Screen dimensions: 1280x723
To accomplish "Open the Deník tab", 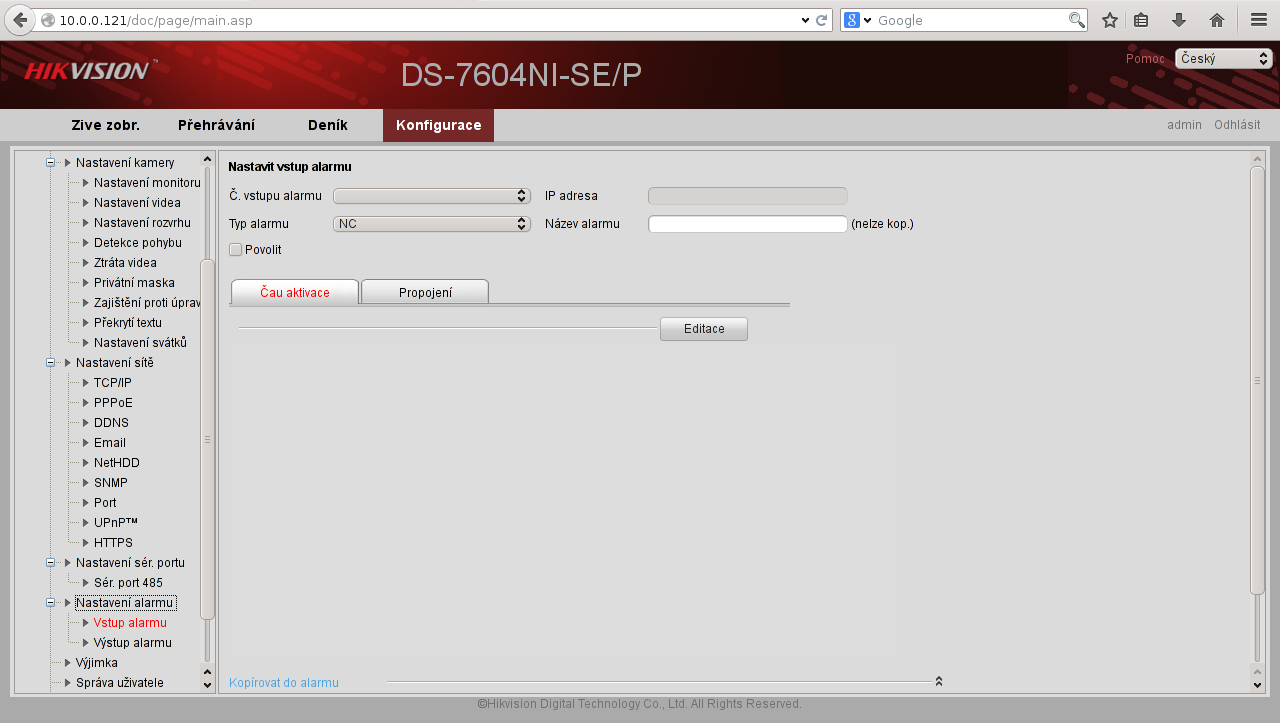I will point(328,125).
